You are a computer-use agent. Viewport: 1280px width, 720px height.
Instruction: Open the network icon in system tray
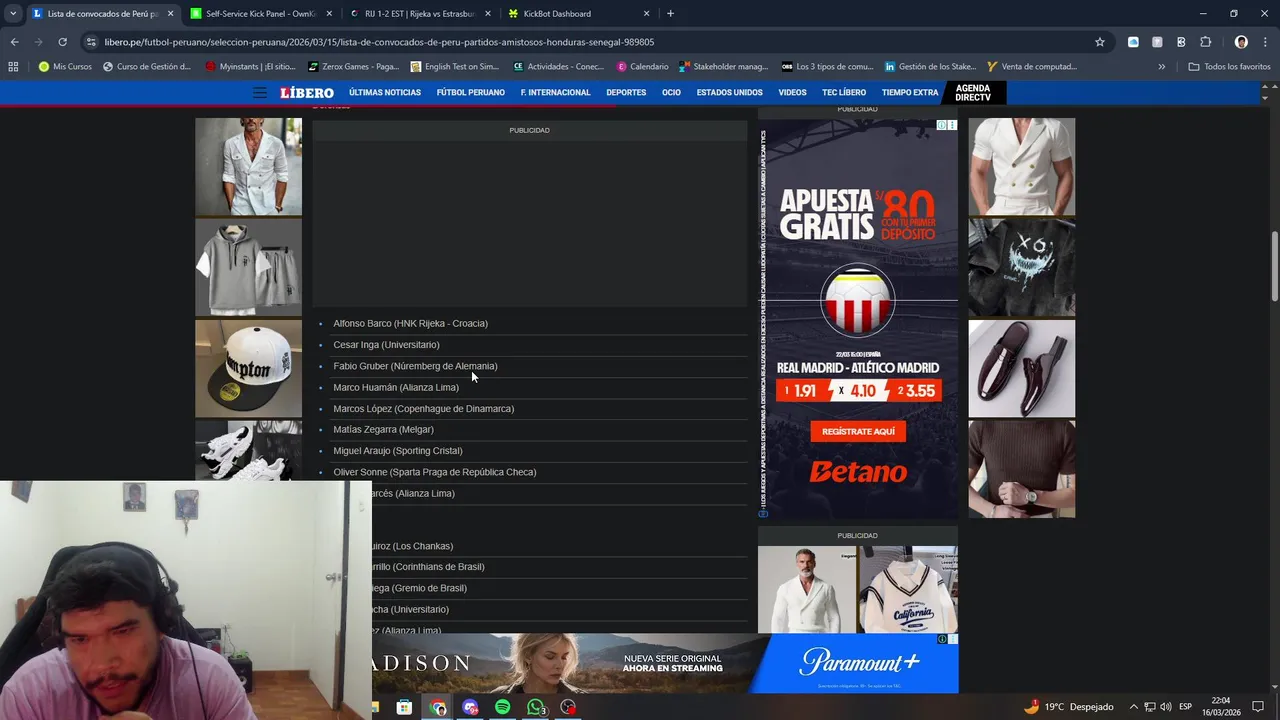(1150, 707)
